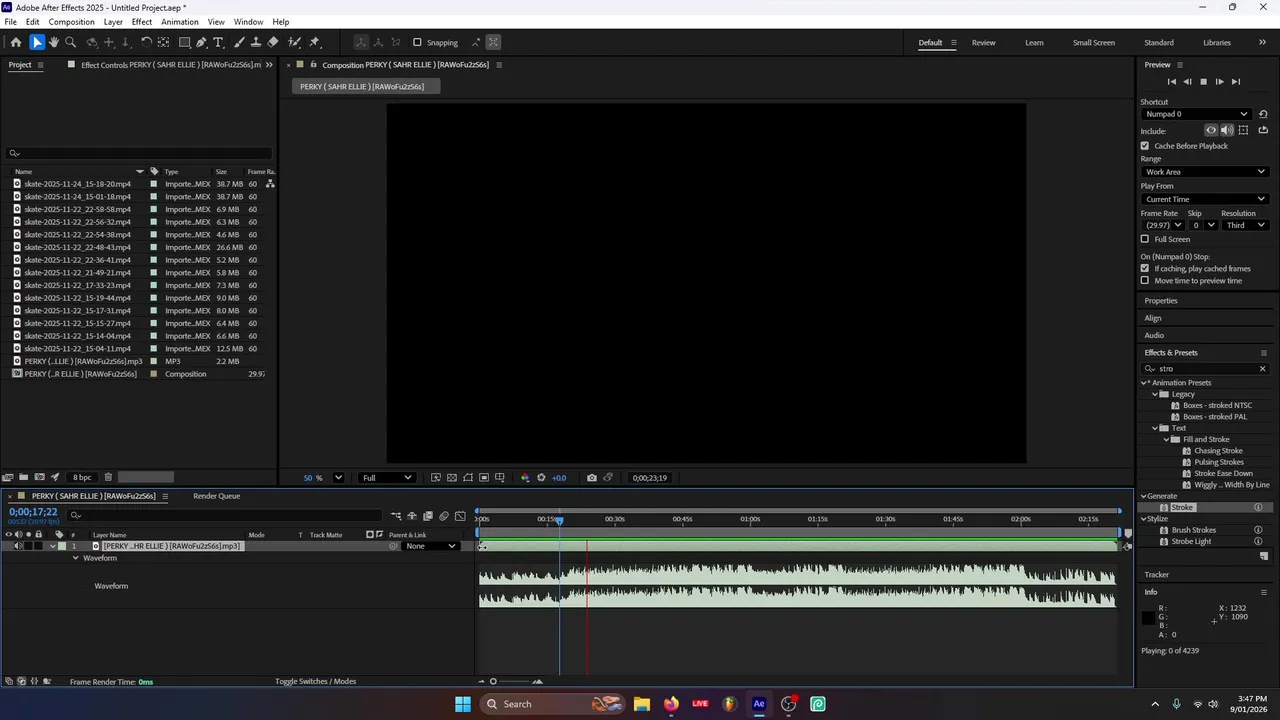
Task: Open the Animation menu
Action: click(180, 22)
